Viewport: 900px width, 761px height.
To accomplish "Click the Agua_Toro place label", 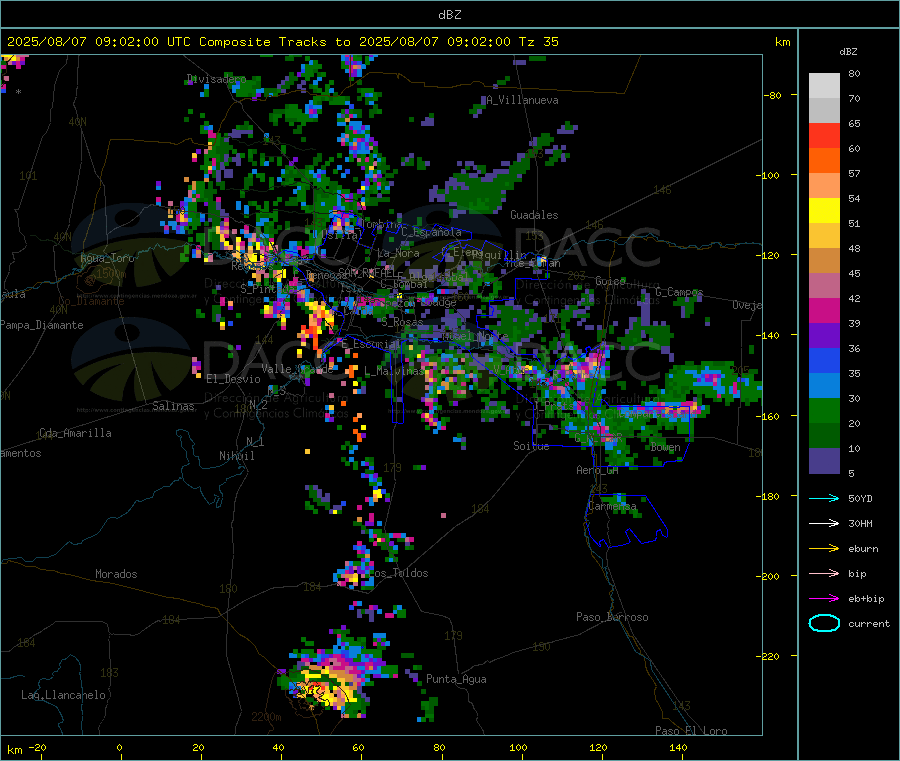I will (107, 258).
